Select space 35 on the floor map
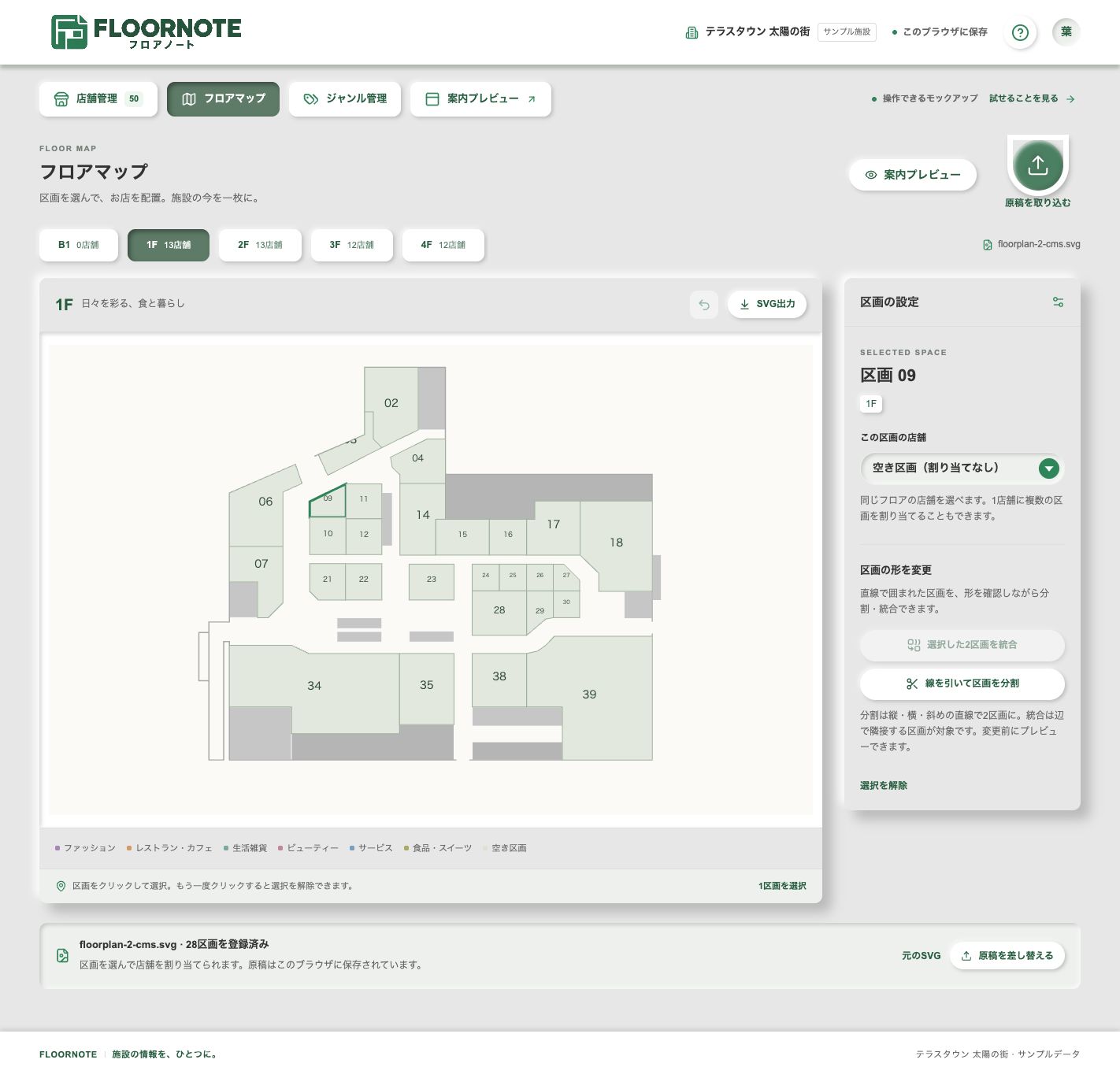The width and height of the screenshot is (1120, 1078). click(x=427, y=687)
